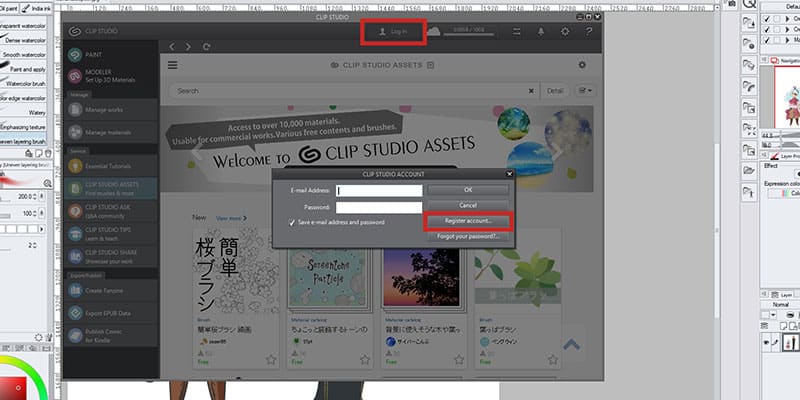Favorite the sunset tree material star
Image resolution: width=800 pixels, height=400 pixels.
459,360
